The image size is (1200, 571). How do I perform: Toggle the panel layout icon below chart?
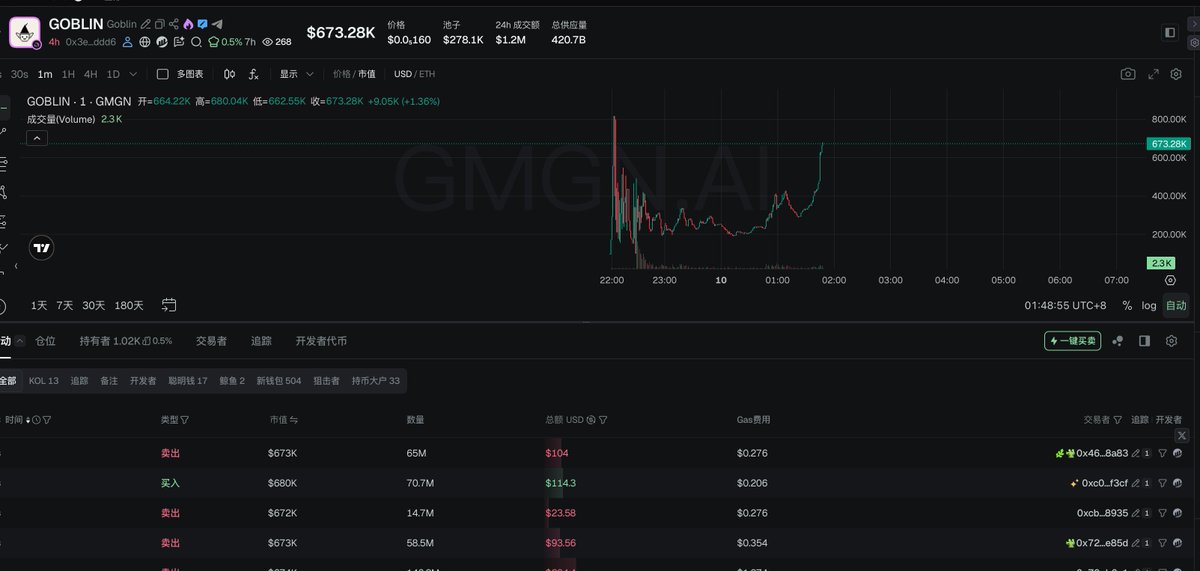[1145, 341]
